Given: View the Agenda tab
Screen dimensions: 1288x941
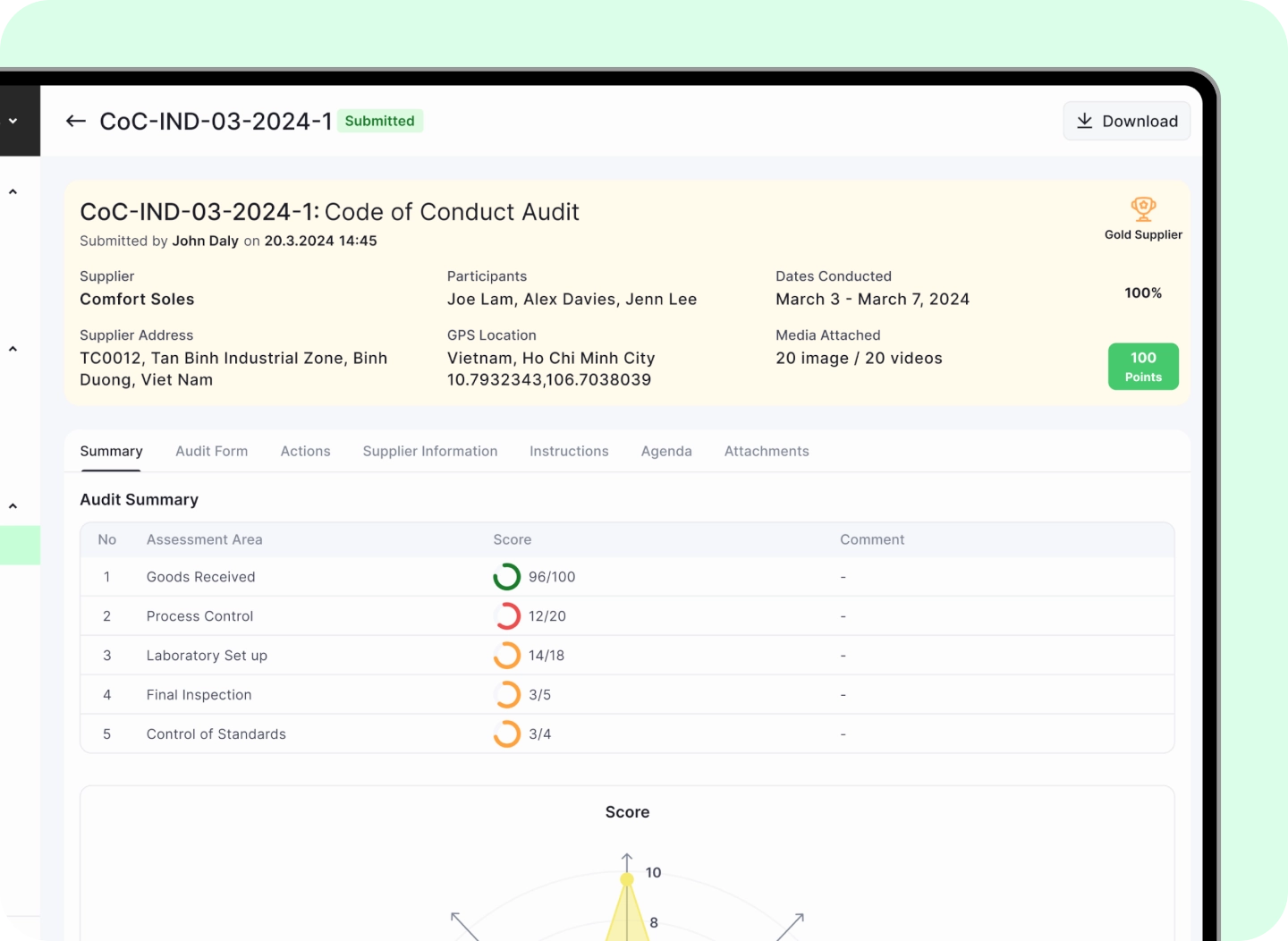Looking at the screenshot, I should [x=666, y=451].
